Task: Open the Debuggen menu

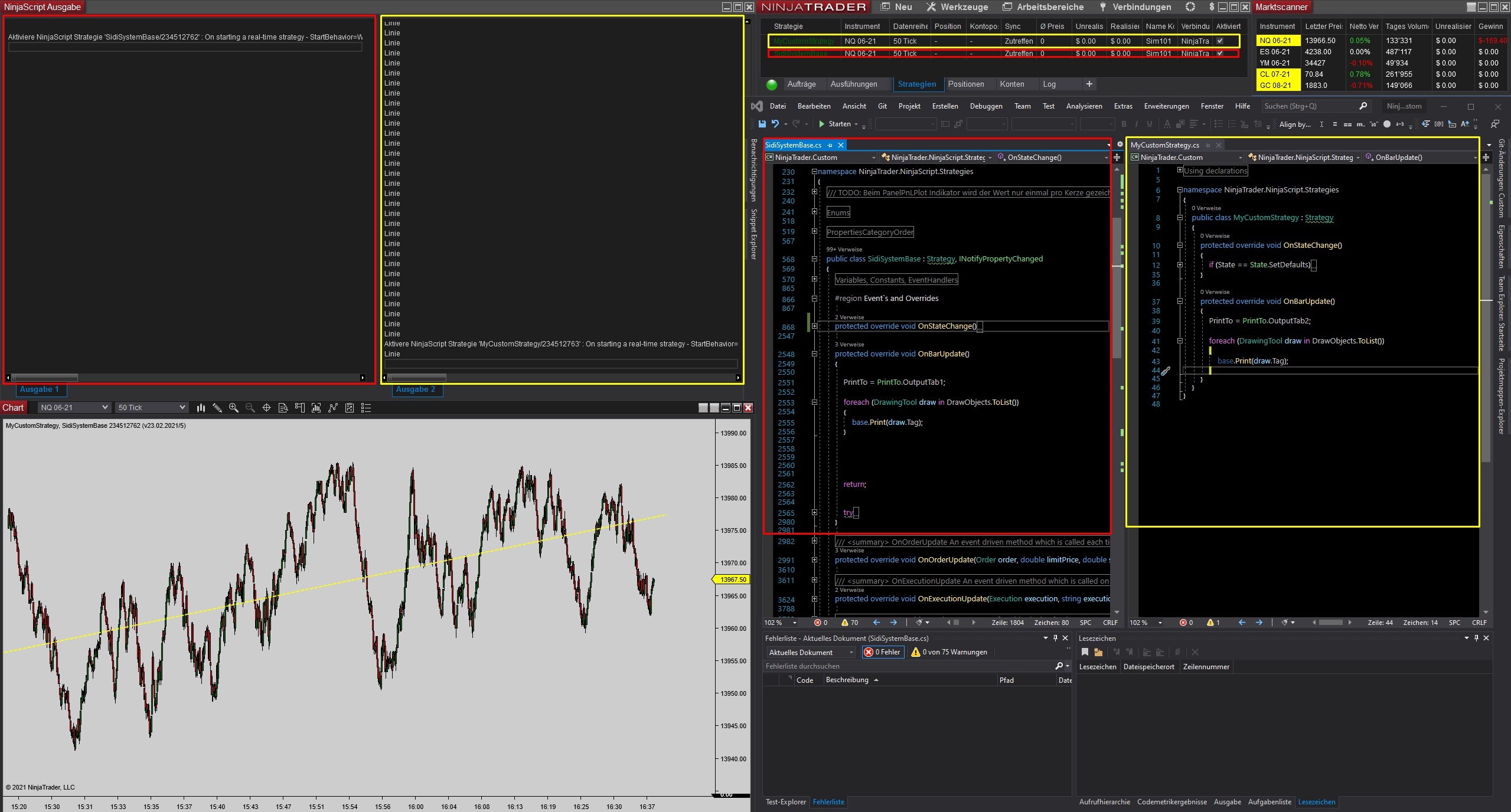Action: (985, 106)
